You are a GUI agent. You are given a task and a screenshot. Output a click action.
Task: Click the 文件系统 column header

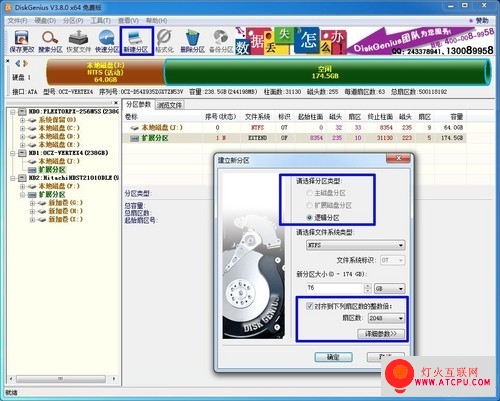pos(257,117)
